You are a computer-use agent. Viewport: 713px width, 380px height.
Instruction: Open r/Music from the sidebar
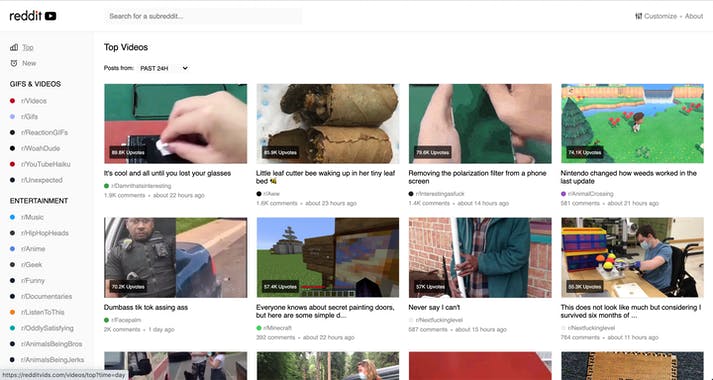click(x=32, y=217)
